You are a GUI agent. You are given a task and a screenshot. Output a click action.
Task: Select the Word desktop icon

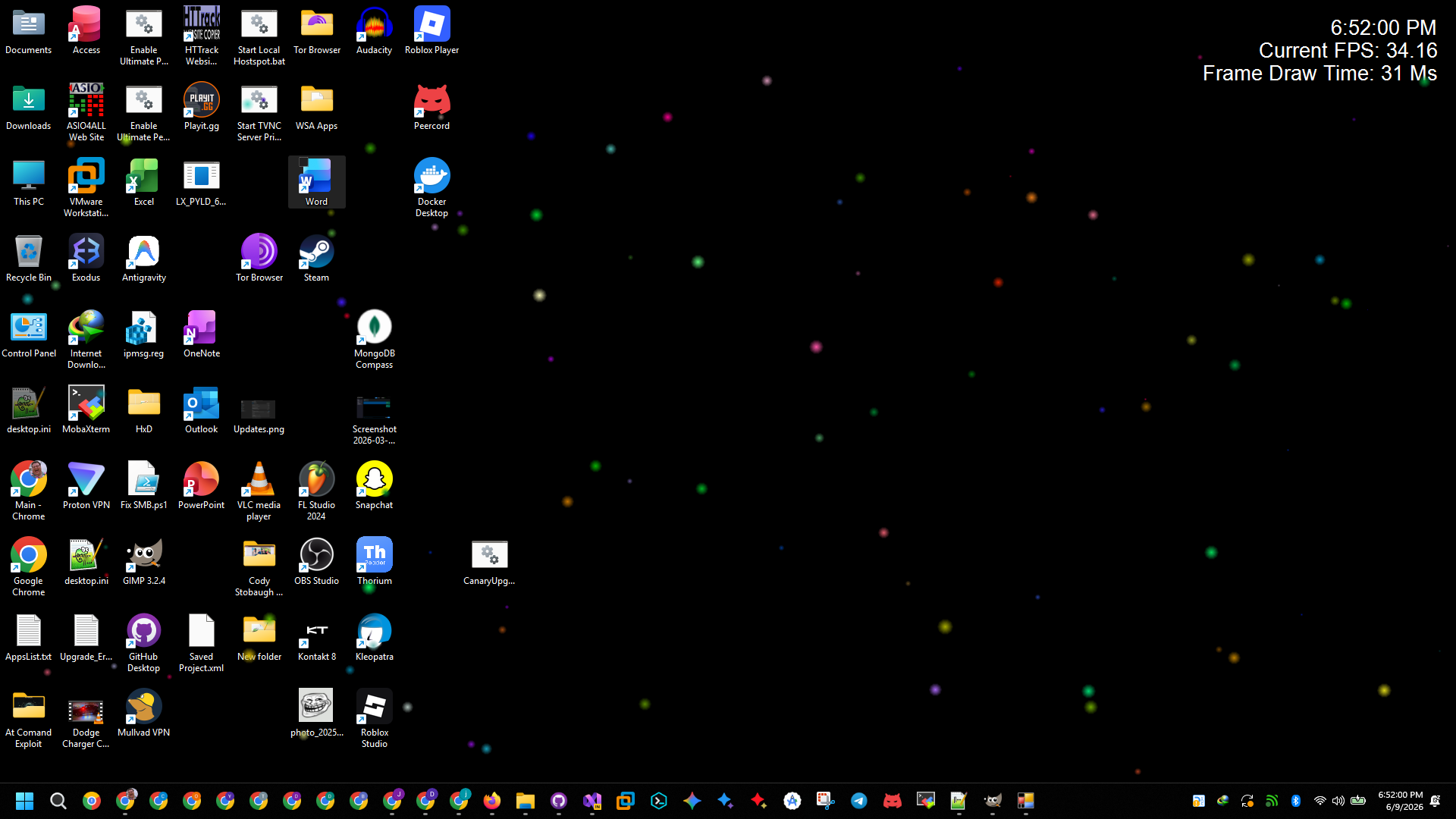click(x=316, y=182)
